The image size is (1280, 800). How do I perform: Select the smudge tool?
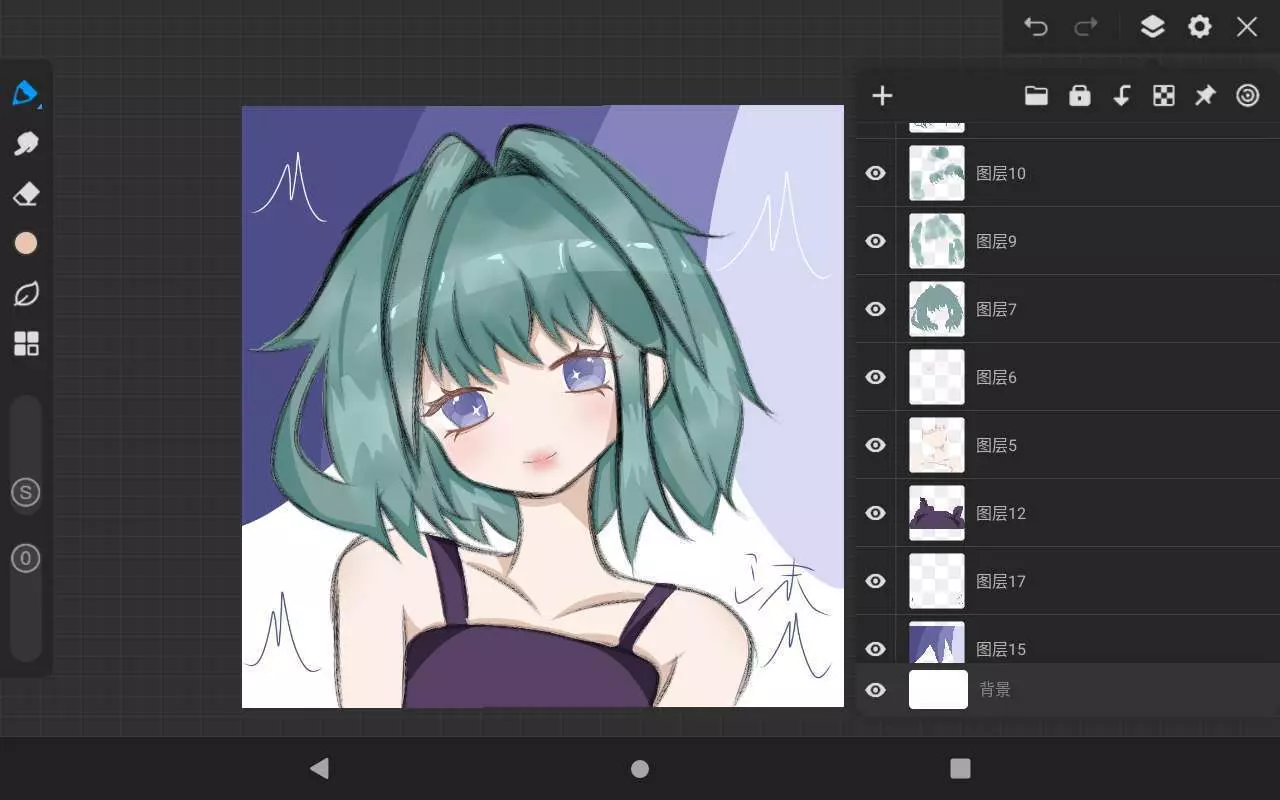(x=26, y=144)
